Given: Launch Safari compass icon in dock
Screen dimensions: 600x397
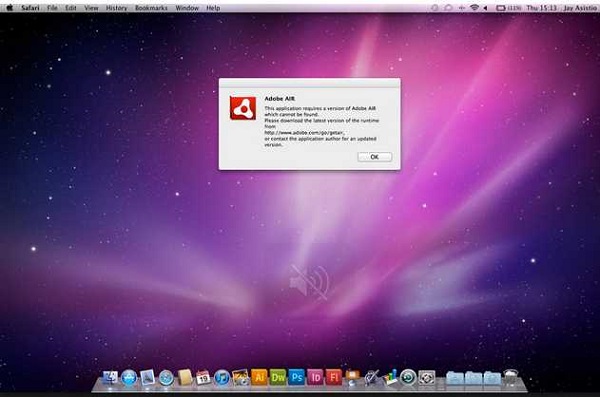Looking at the screenshot, I should 166,378.
